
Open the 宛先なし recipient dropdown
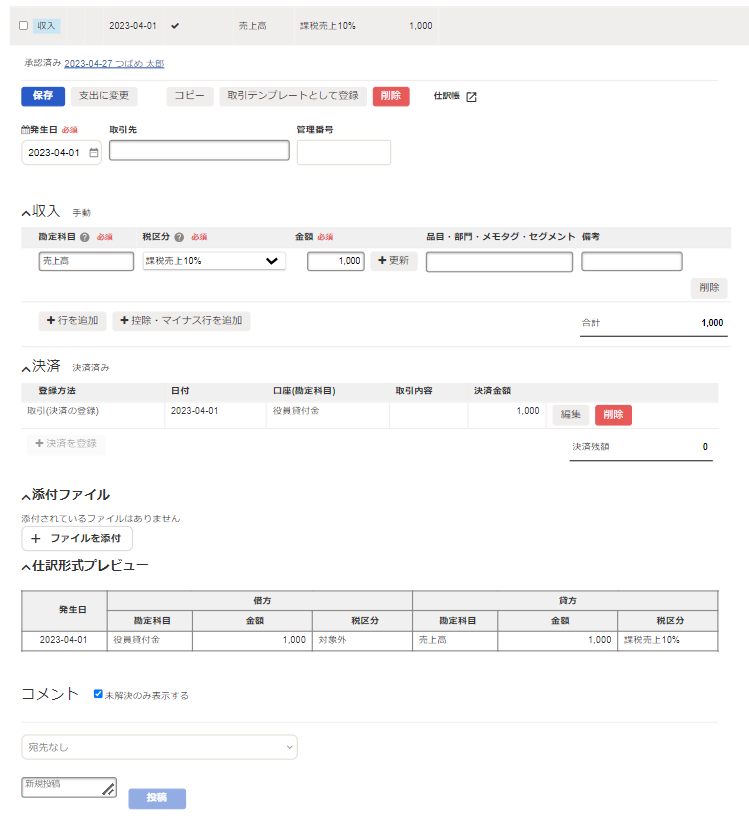[160, 747]
